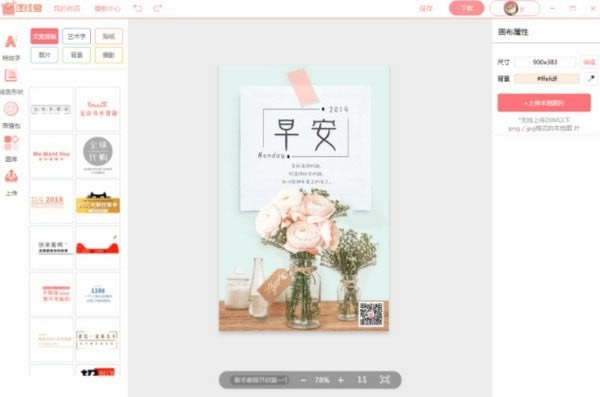Click the canvas size 900x383 field

tap(545, 62)
